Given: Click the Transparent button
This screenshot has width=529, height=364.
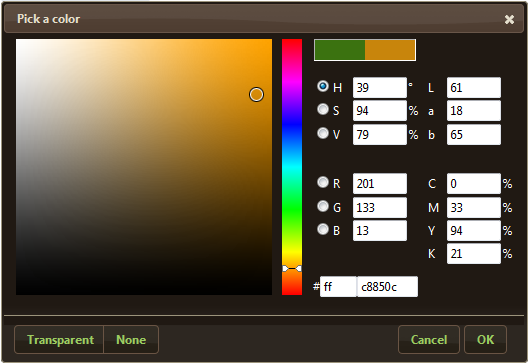Looking at the screenshot, I should click(x=59, y=340).
